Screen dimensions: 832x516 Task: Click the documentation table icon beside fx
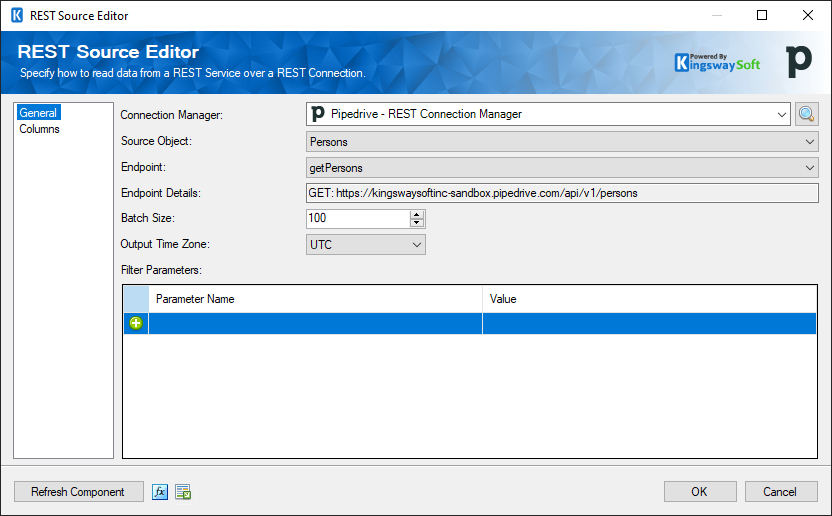pos(183,492)
